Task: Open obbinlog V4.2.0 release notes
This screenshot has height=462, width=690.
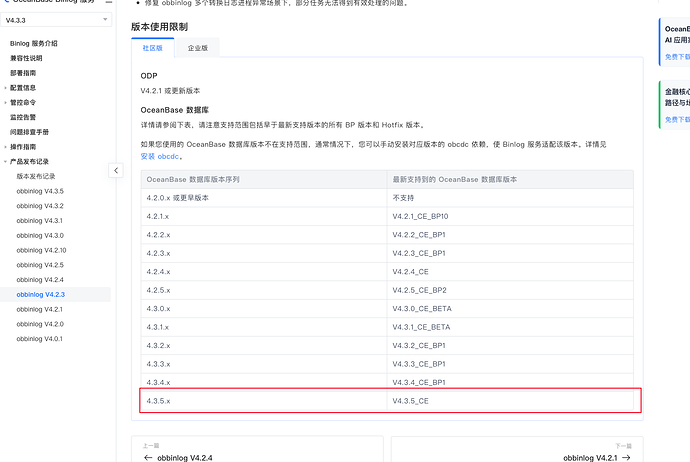Action: tap(40, 324)
